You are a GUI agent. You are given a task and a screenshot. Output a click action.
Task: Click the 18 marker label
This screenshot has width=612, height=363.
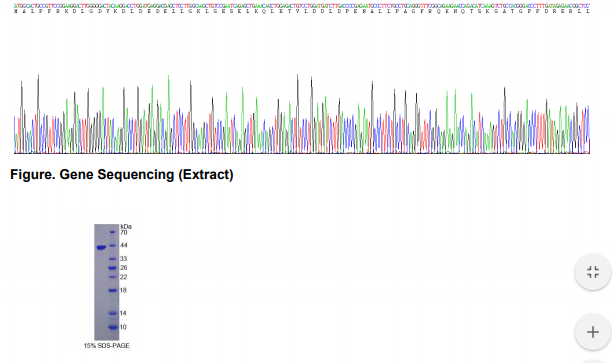click(x=123, y=290)
